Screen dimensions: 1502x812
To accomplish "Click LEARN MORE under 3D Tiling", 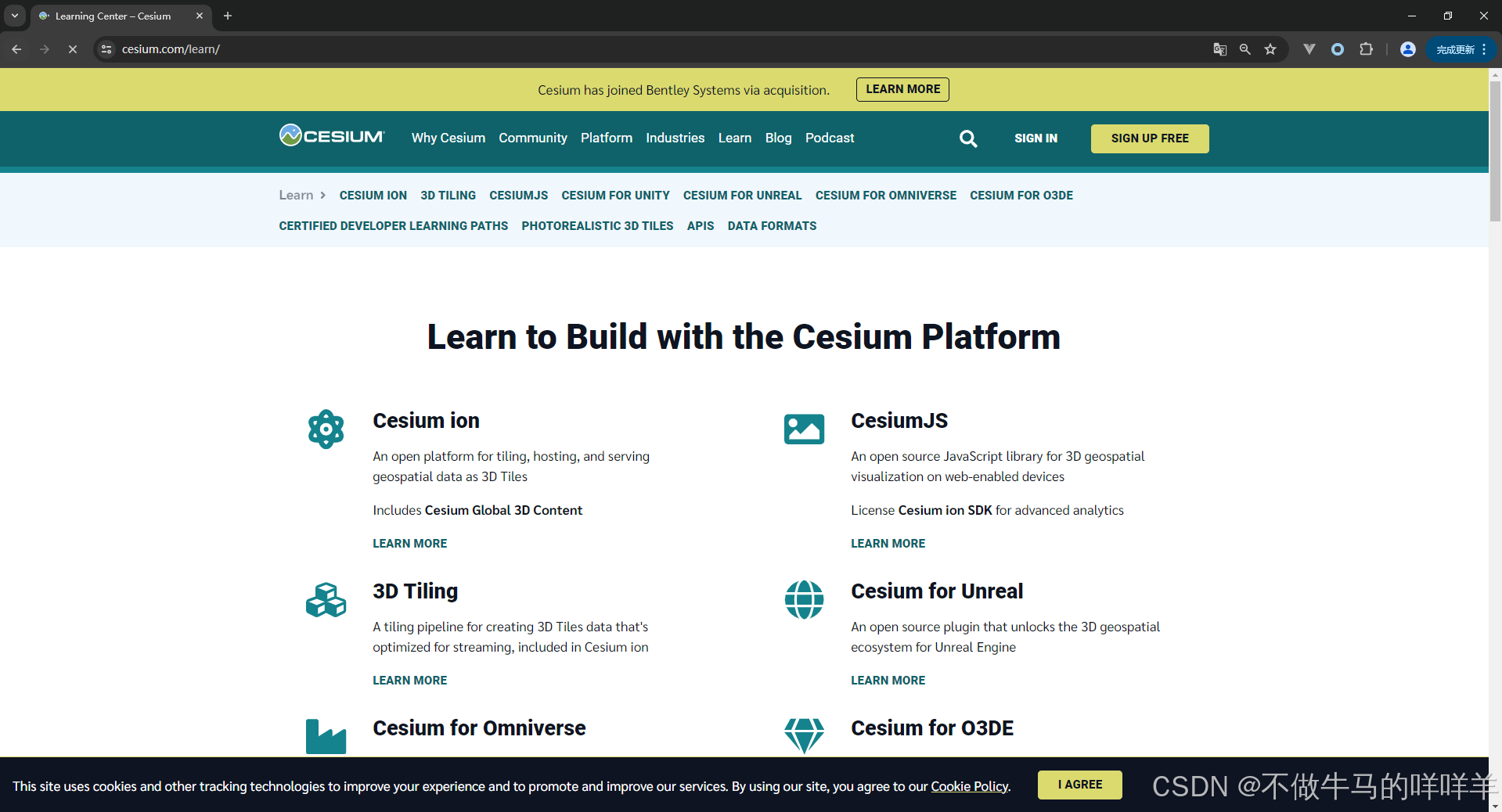I will tap(410, 681).
